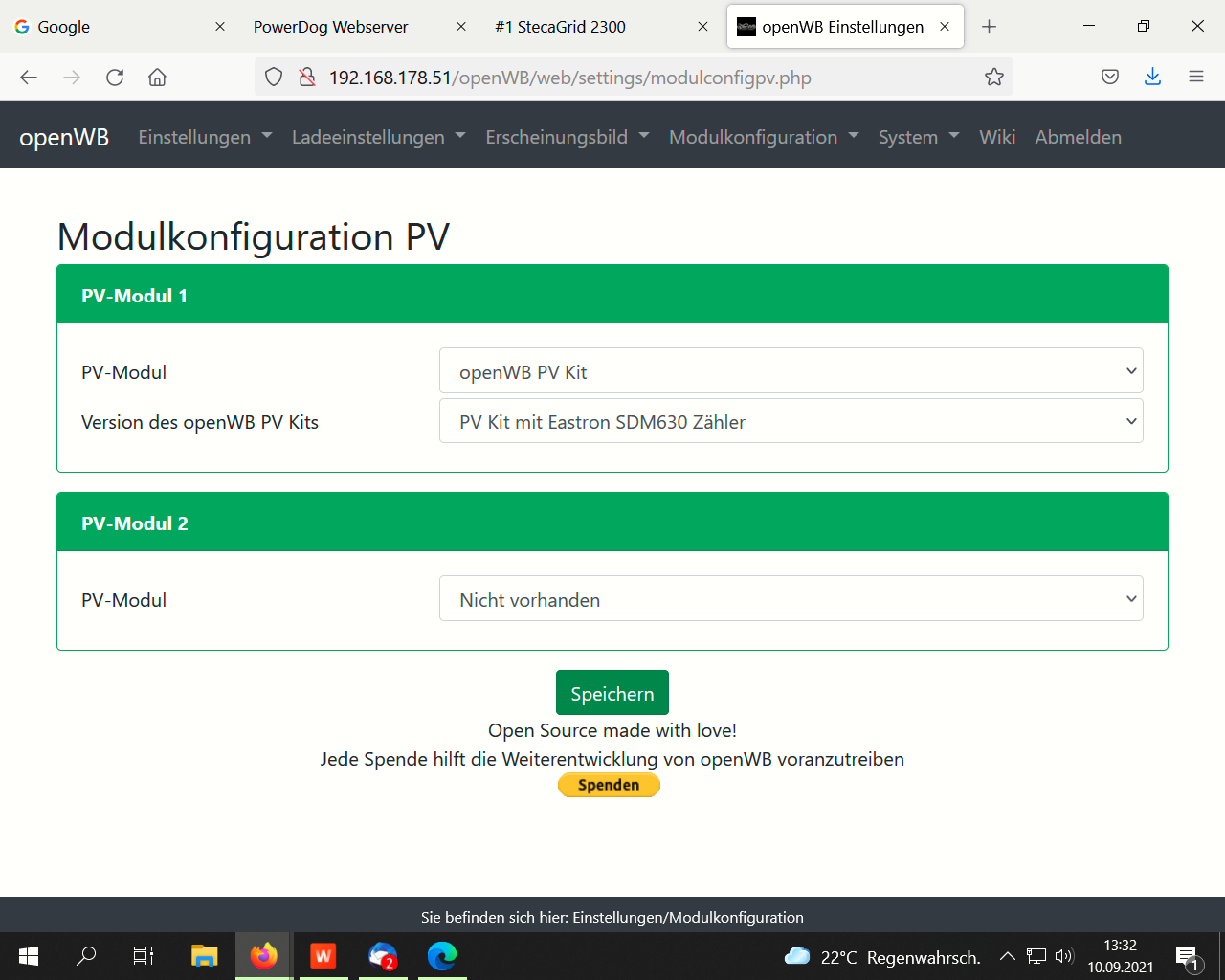Click the footer breadcrumb Einstellungen/Modulkonfiguration text
This screenshot has width=1225, height=980.
coord(688,917)
